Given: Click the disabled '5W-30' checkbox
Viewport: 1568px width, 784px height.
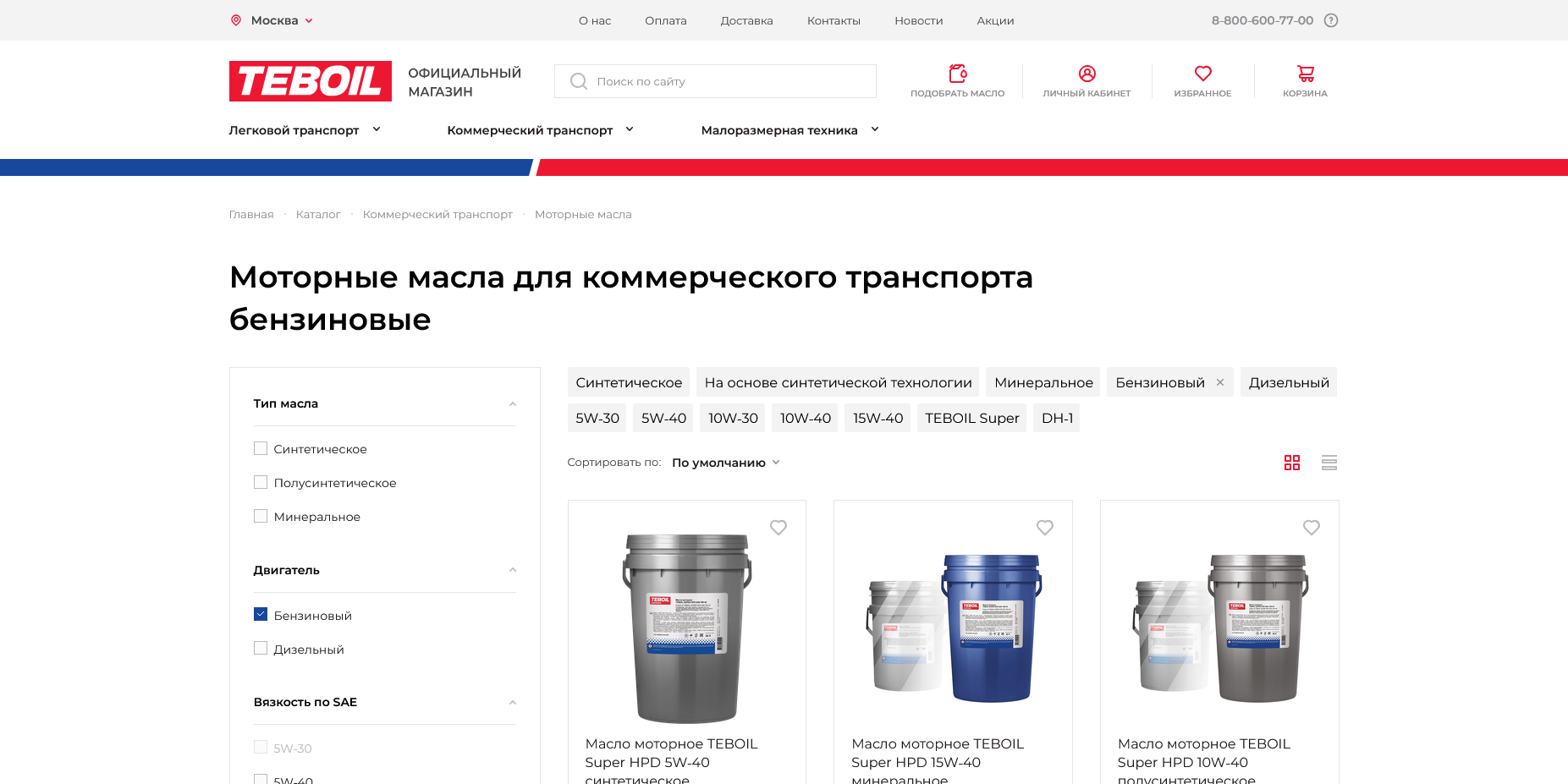Looking at the screenshot, I should click(x=261, y=747).
